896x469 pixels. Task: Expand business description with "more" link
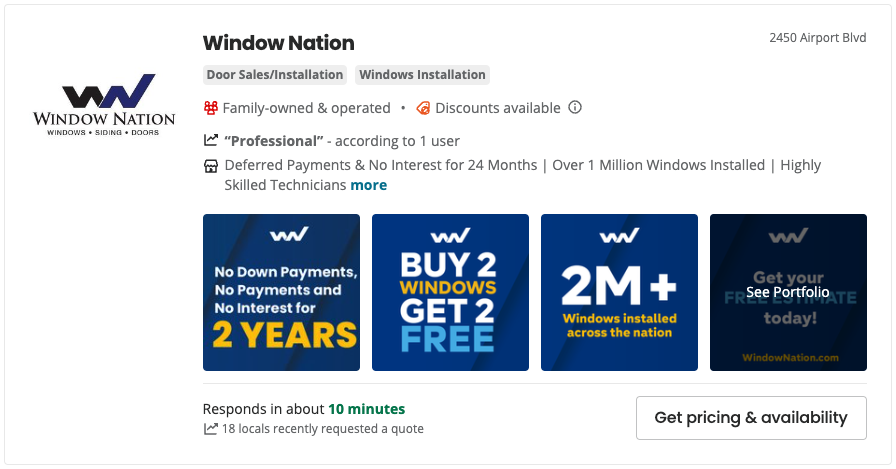pyautogui.click(x=369, y=185)
